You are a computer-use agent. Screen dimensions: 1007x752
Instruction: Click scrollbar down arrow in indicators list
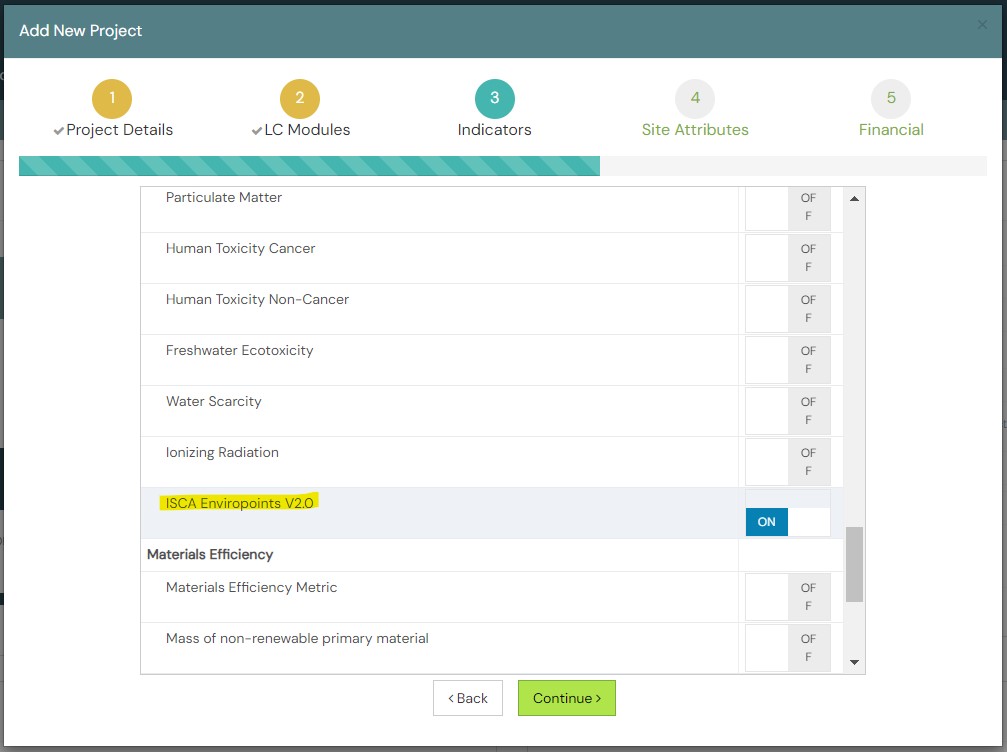854,662
